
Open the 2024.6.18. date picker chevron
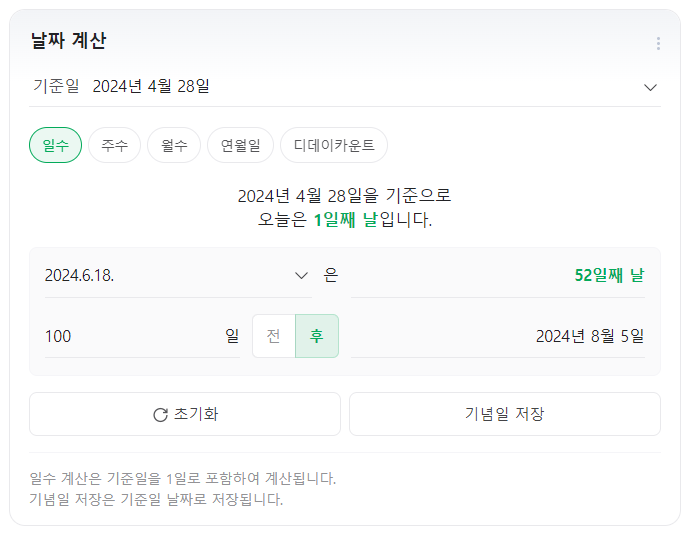tap(301, 276)
